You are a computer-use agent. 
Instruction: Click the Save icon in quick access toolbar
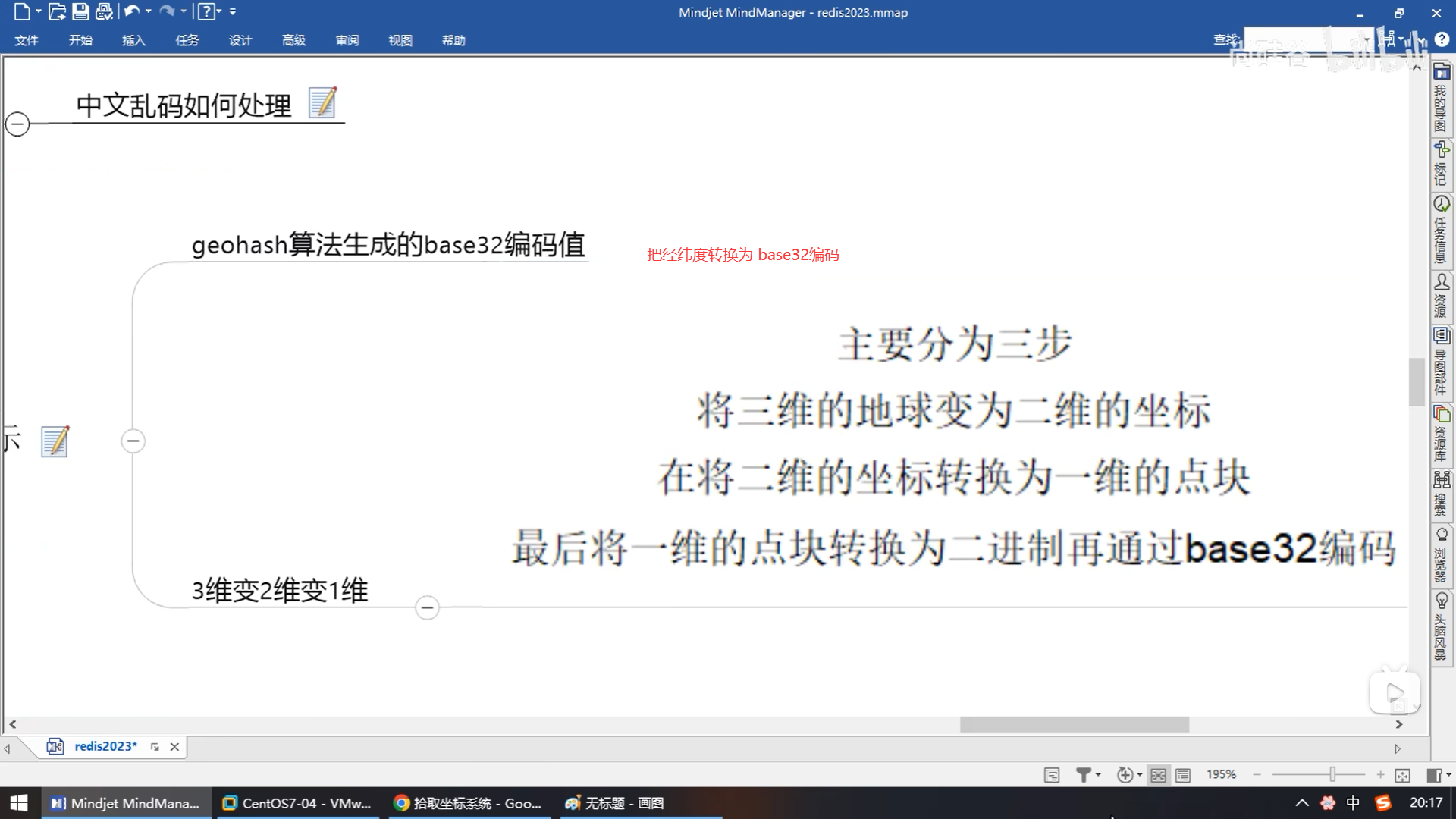[x=80, y=11]
